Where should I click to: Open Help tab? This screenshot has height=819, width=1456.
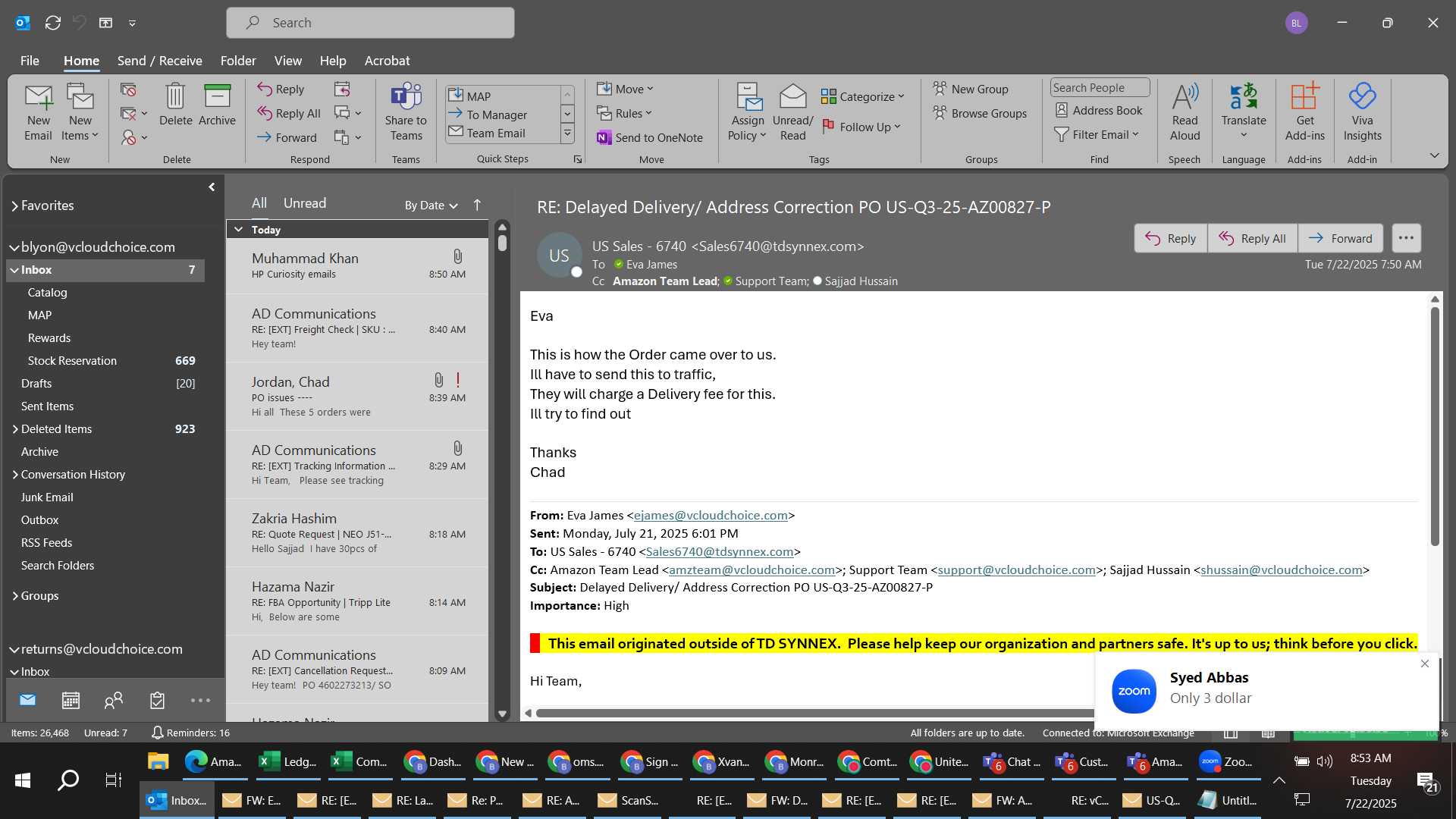(332, 61)
